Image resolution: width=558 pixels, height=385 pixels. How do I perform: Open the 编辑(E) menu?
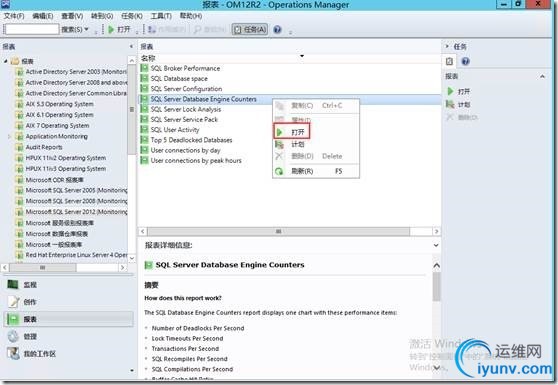(x=42, y=16)
